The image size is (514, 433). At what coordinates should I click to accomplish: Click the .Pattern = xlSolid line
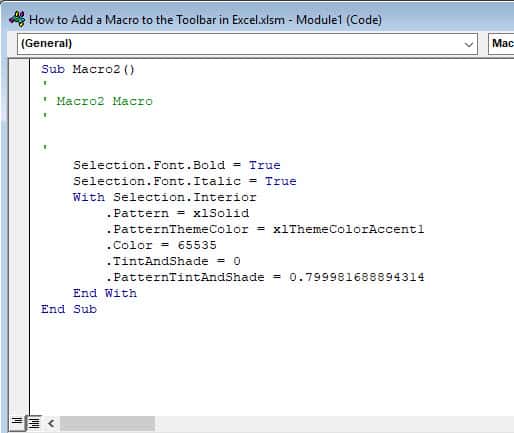coord(177,213)
